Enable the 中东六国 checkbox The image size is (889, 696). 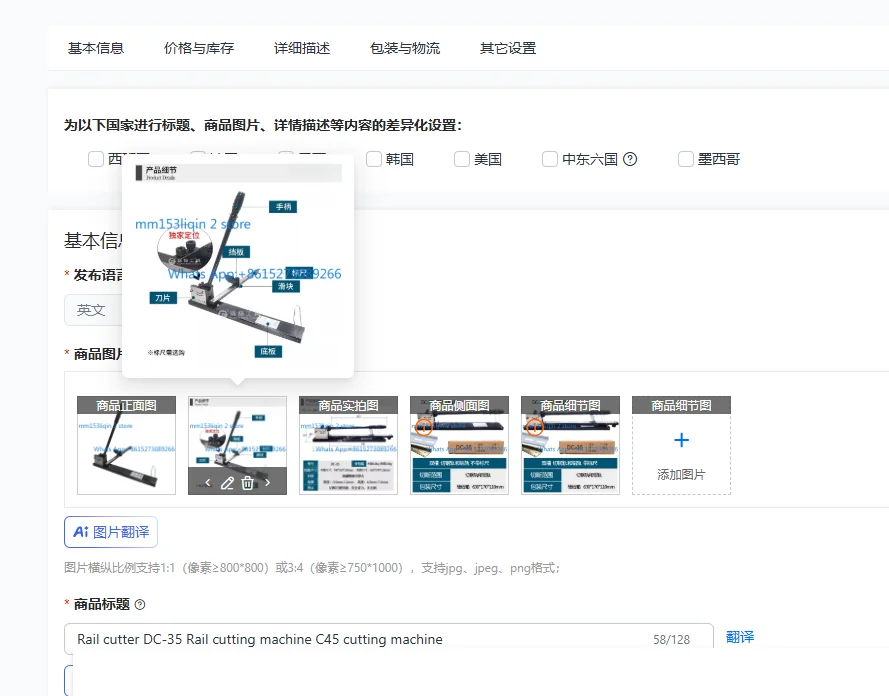550,159
